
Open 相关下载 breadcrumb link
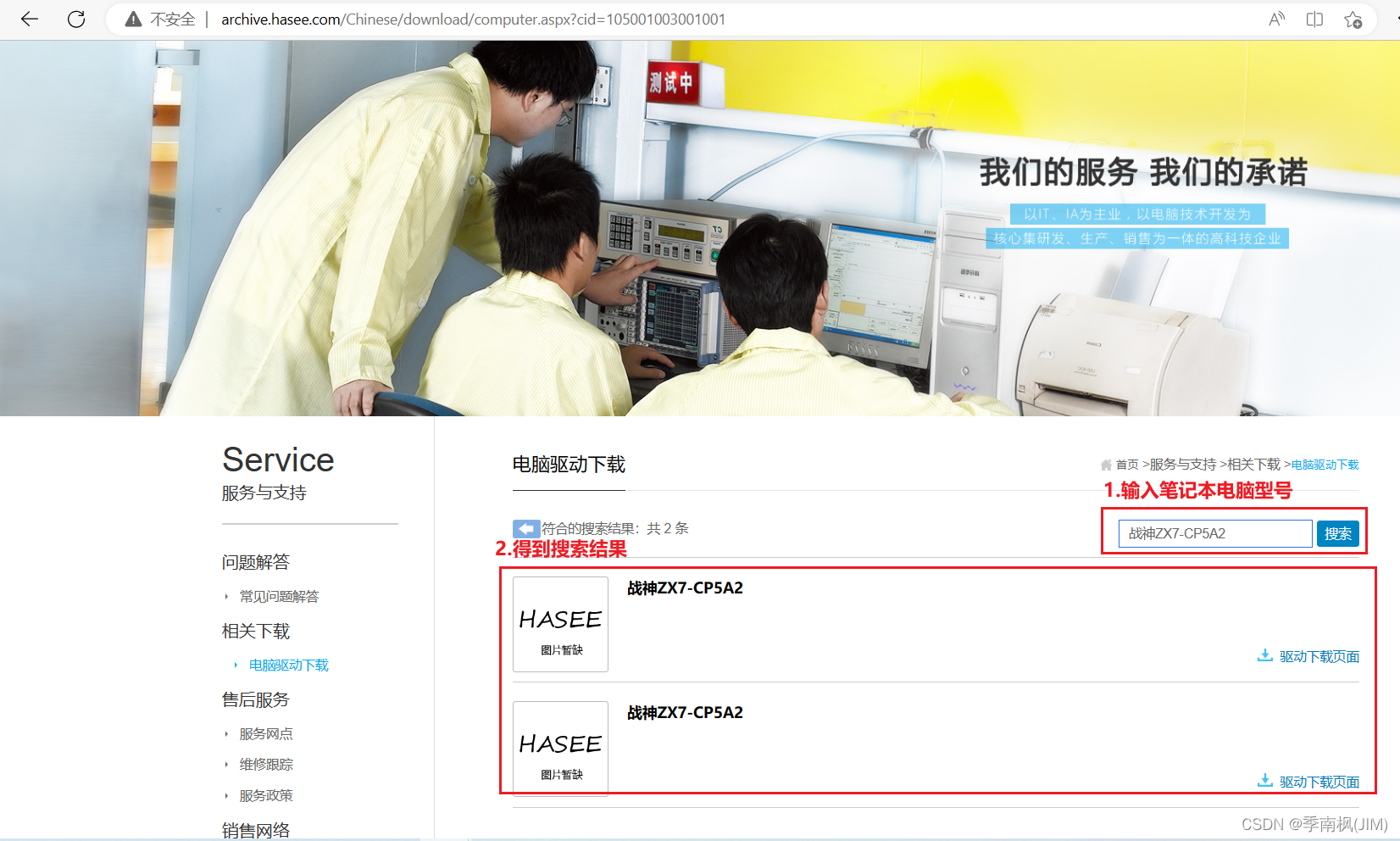(x=1254, y=465)
